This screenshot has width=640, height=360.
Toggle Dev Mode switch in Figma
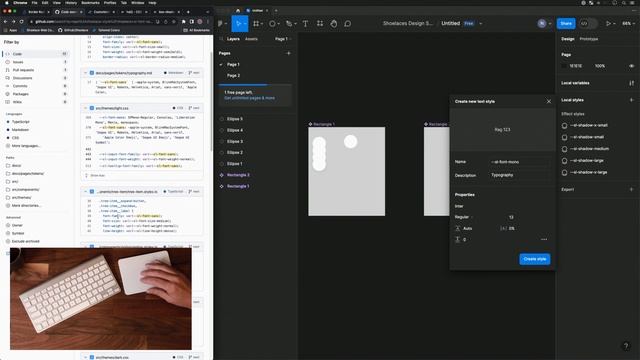(x=588, y=24)
